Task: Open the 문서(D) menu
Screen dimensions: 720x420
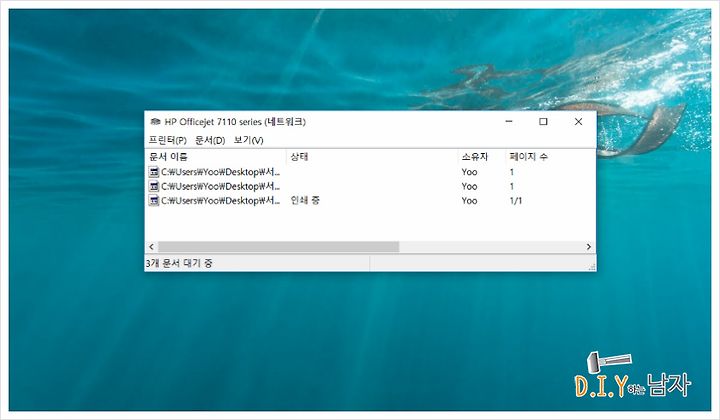Action: (210, 140)
